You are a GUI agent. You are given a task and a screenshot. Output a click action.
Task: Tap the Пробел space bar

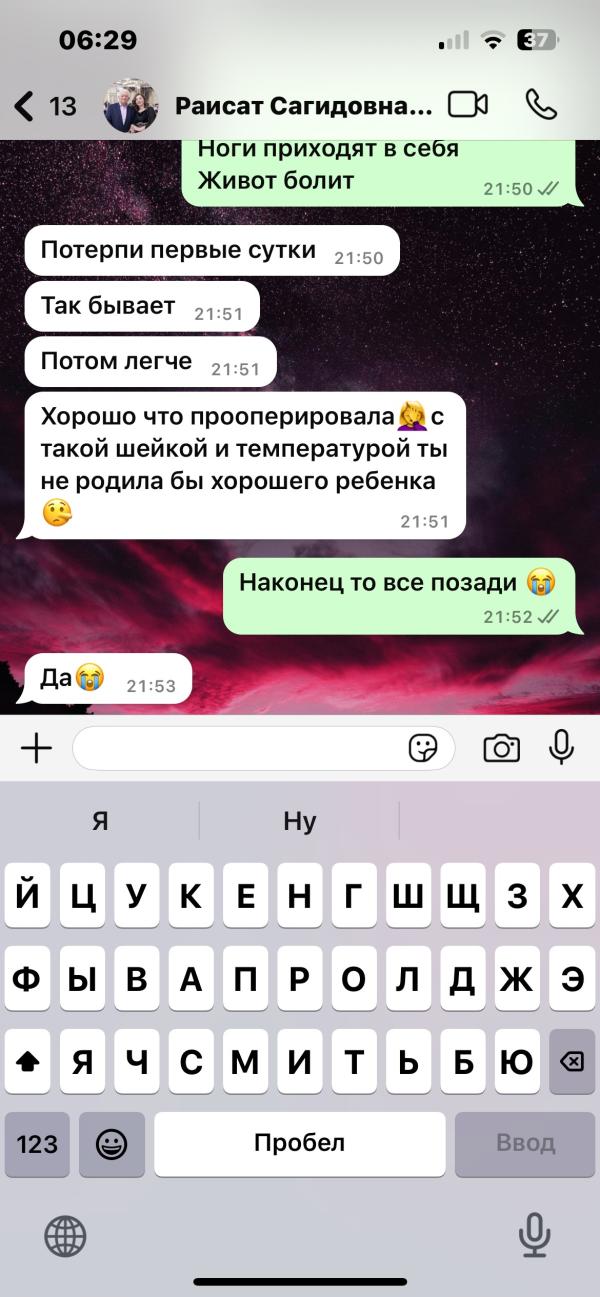point(300,1144)
